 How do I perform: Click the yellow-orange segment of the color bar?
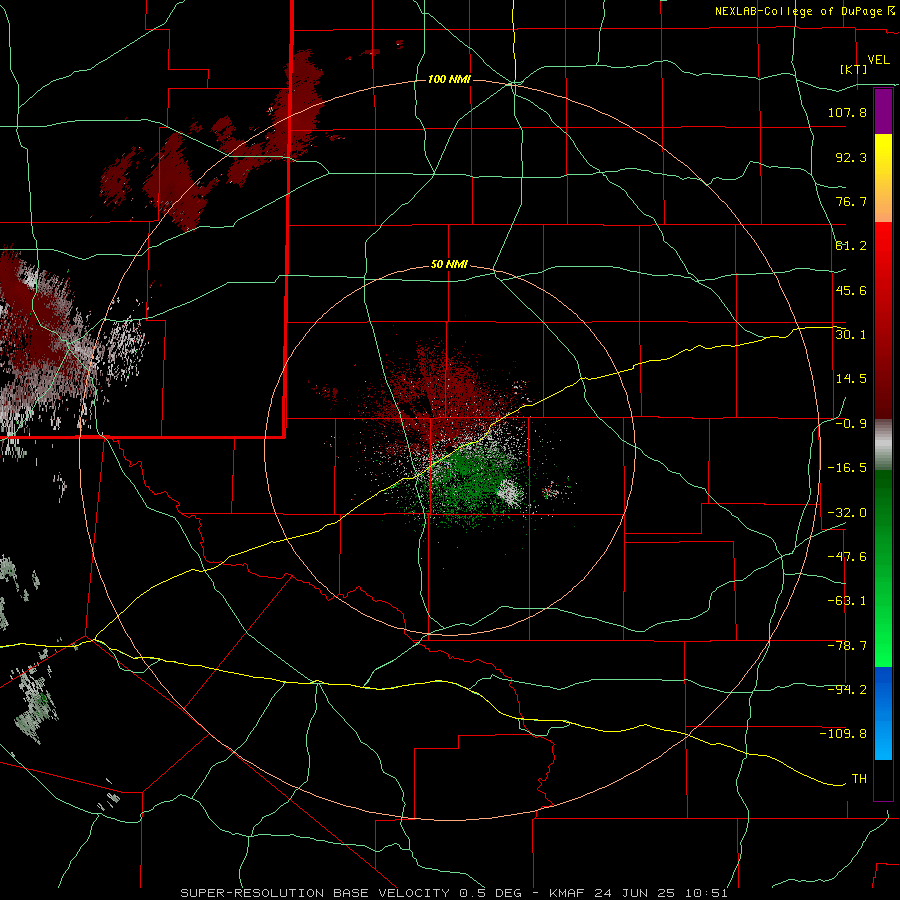pos(883,178)
